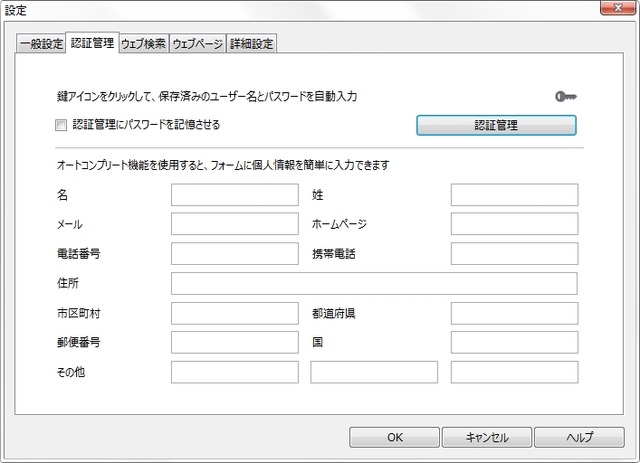Select the last その他 input field
Image resolution: width=640 pixels, height=463 pixels.
514,372
